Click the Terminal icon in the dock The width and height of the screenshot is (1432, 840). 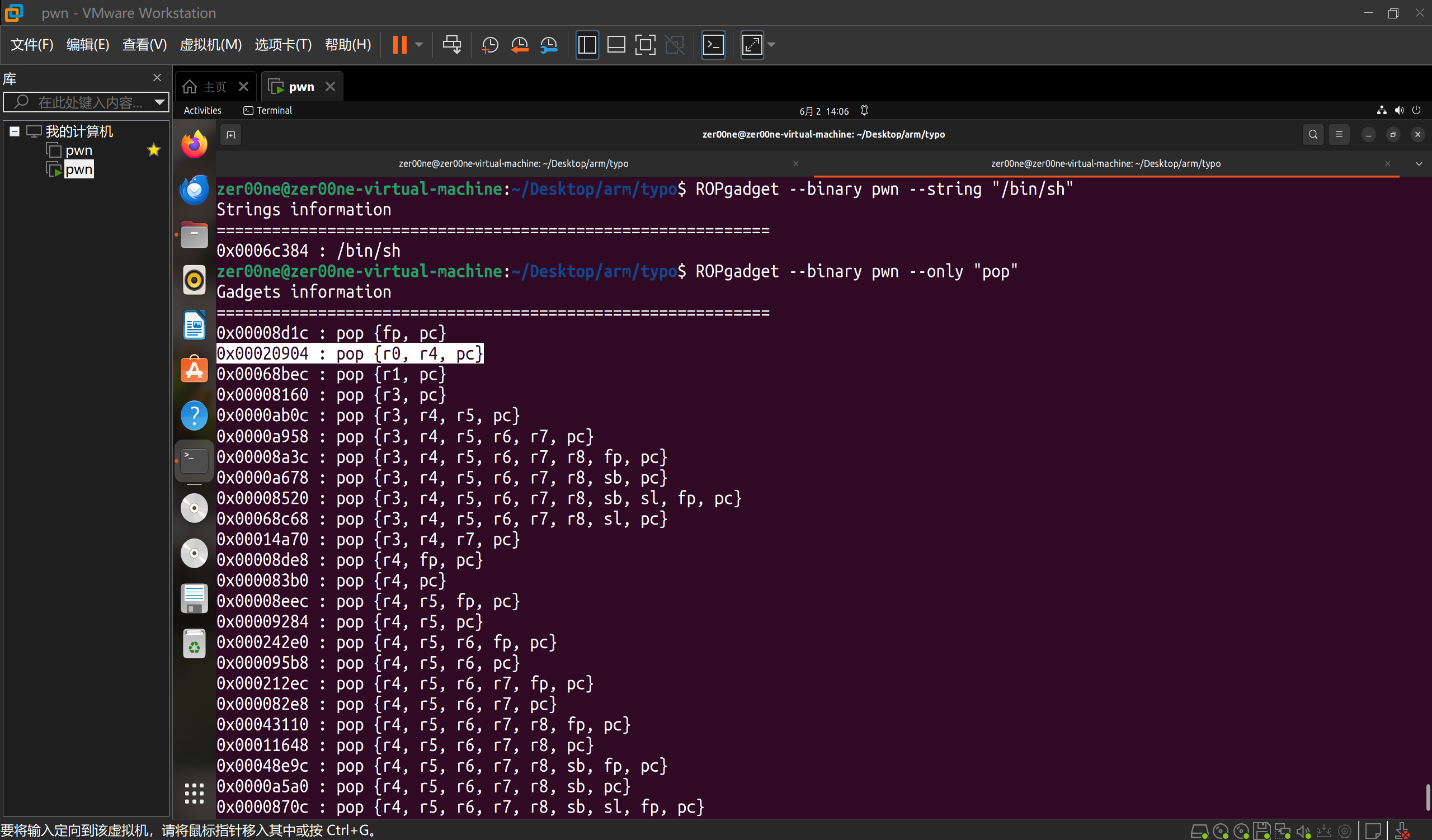click(194, 461)
